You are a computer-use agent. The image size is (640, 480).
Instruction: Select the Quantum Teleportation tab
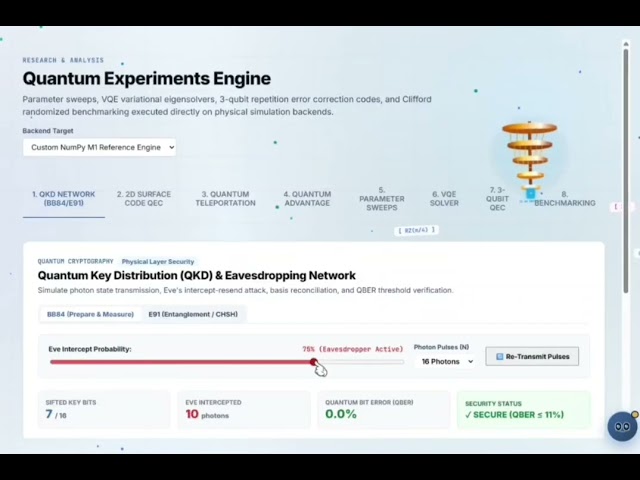[x=225, y=199]
